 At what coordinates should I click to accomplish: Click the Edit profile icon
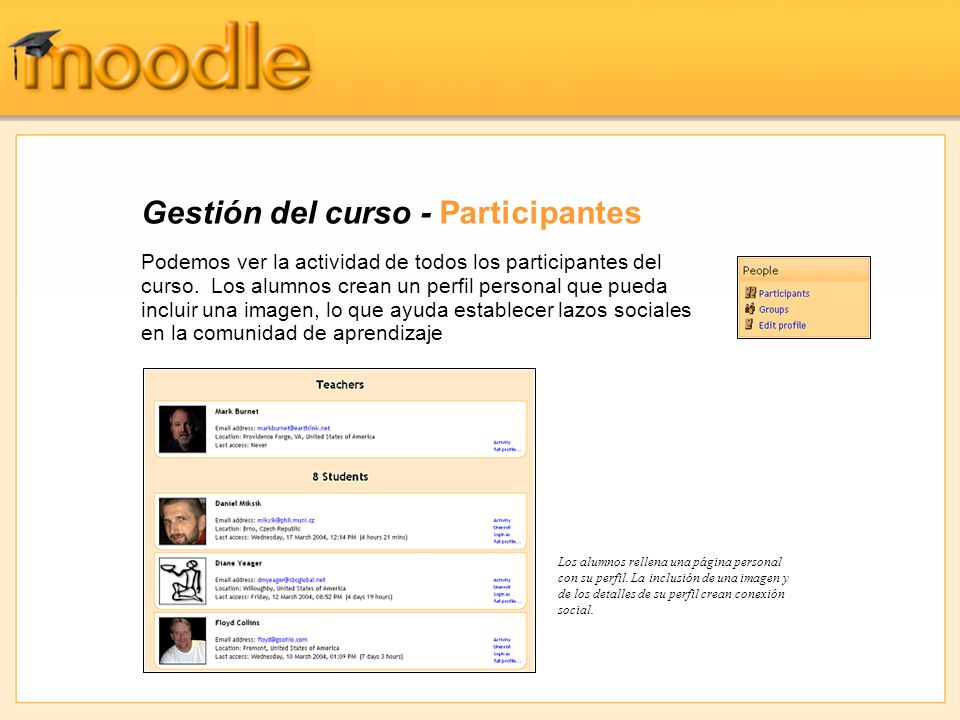pos(749,324)
